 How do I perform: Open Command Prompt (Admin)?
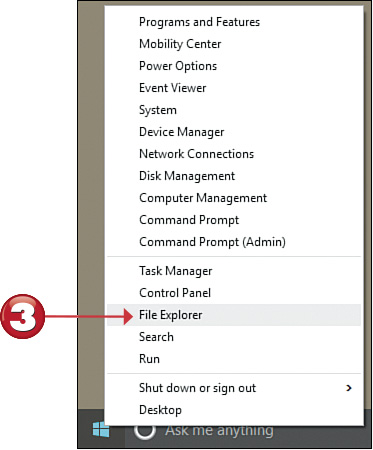233,242
